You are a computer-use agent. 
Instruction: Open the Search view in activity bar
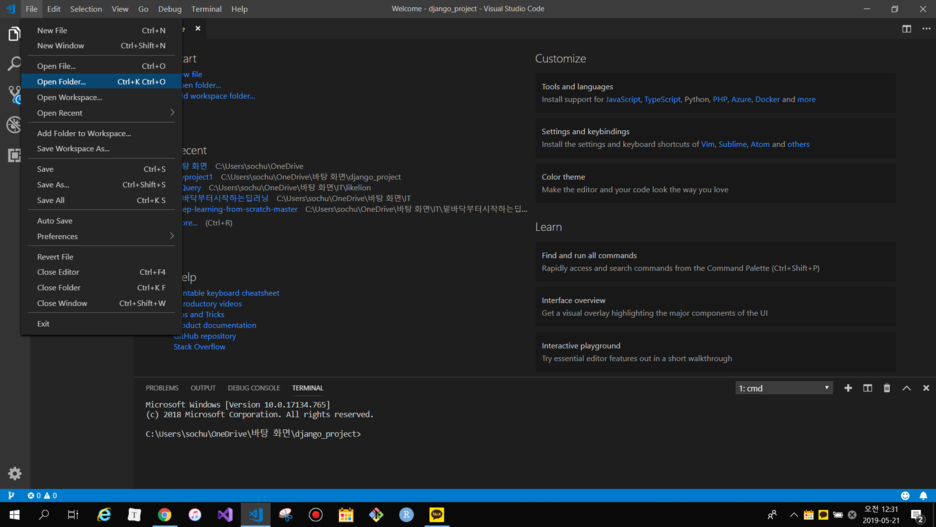(14, 63)
